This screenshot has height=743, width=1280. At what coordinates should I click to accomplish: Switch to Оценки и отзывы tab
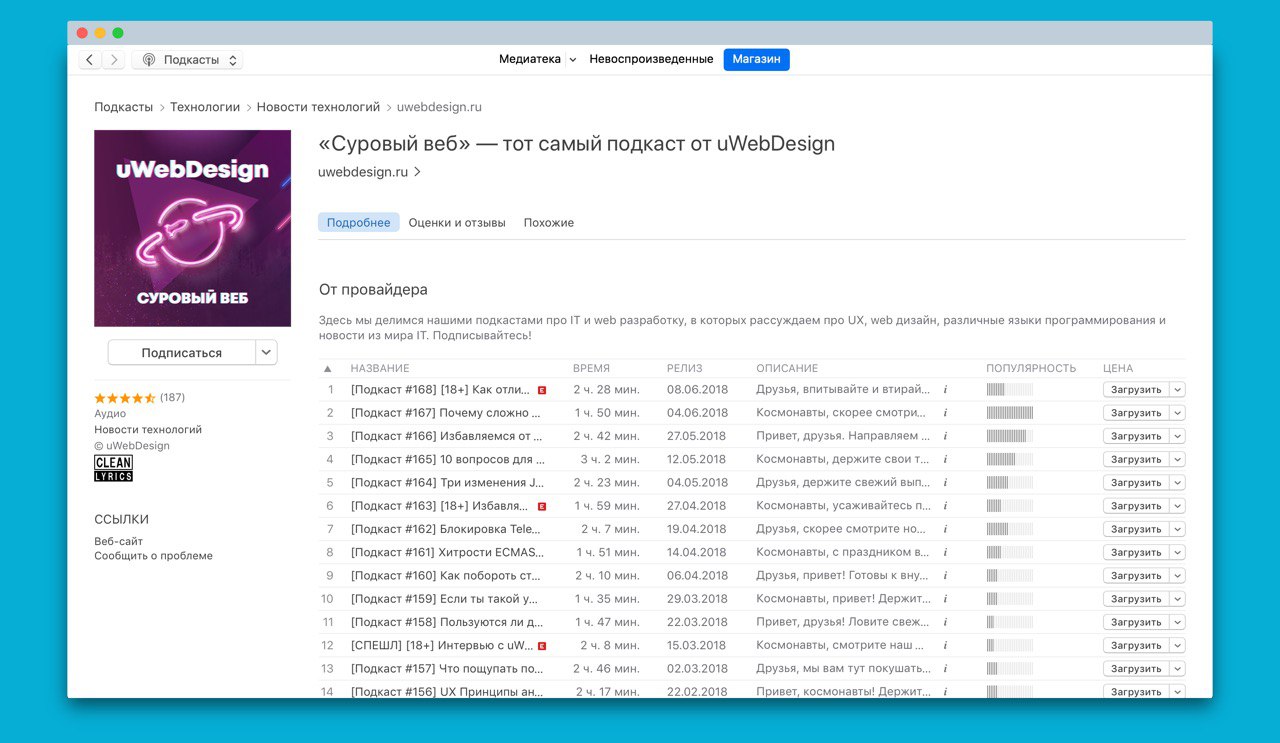[457, 223]
